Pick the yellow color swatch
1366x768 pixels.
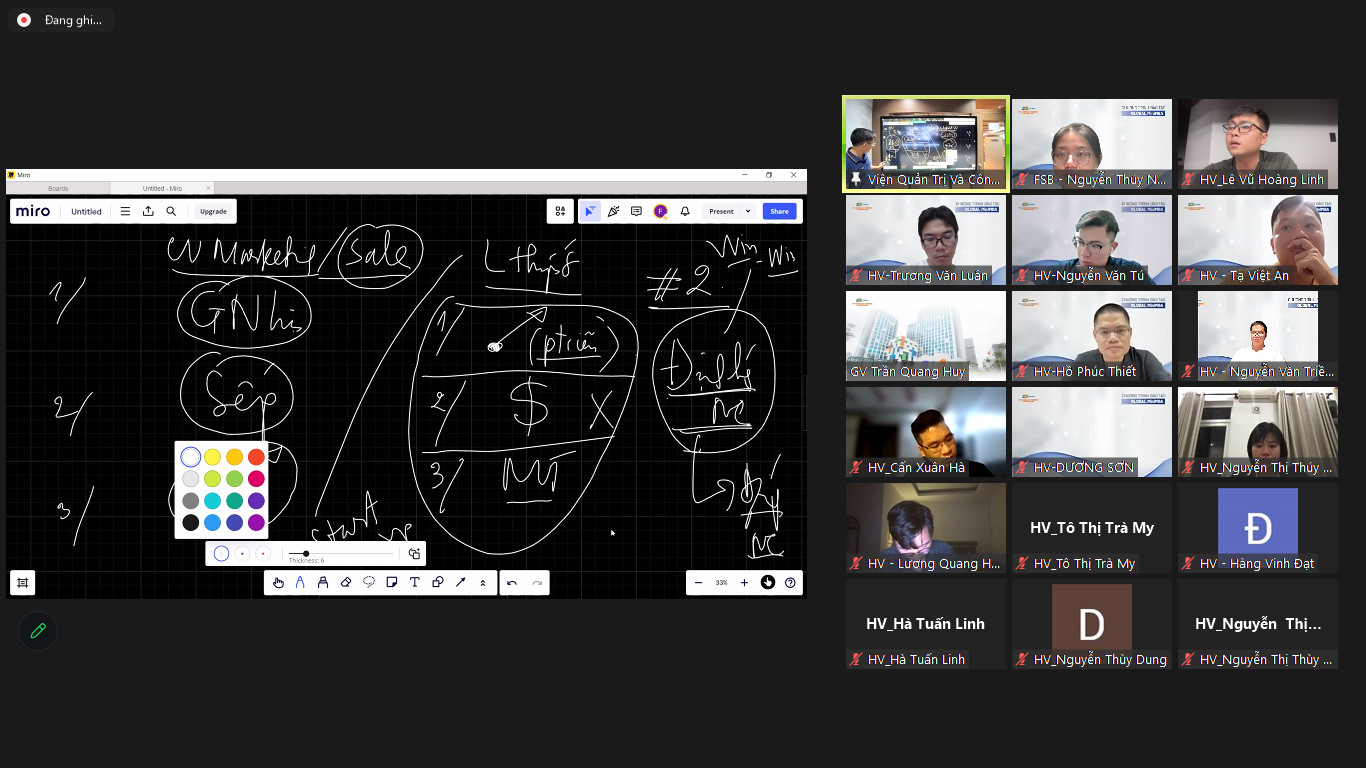[x=212, y=457]
